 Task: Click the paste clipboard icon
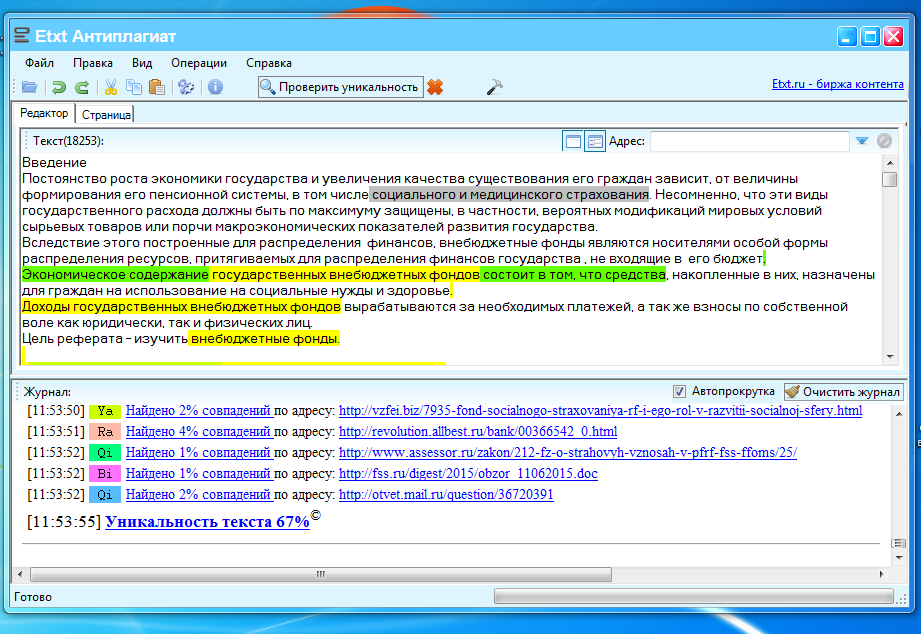(x=155, y=88)
